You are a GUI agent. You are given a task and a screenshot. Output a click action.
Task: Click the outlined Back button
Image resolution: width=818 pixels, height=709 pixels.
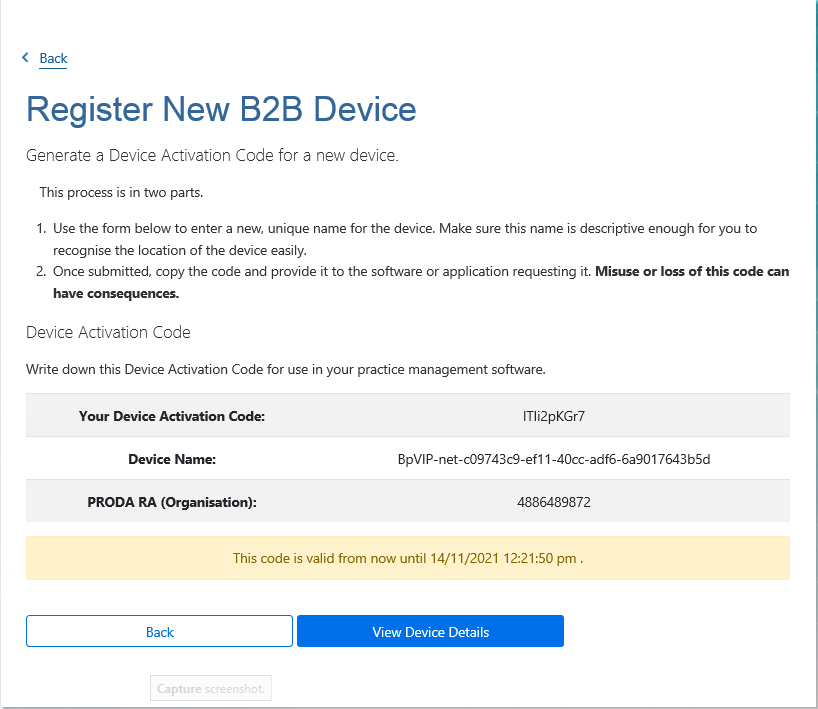click(159, 631)
